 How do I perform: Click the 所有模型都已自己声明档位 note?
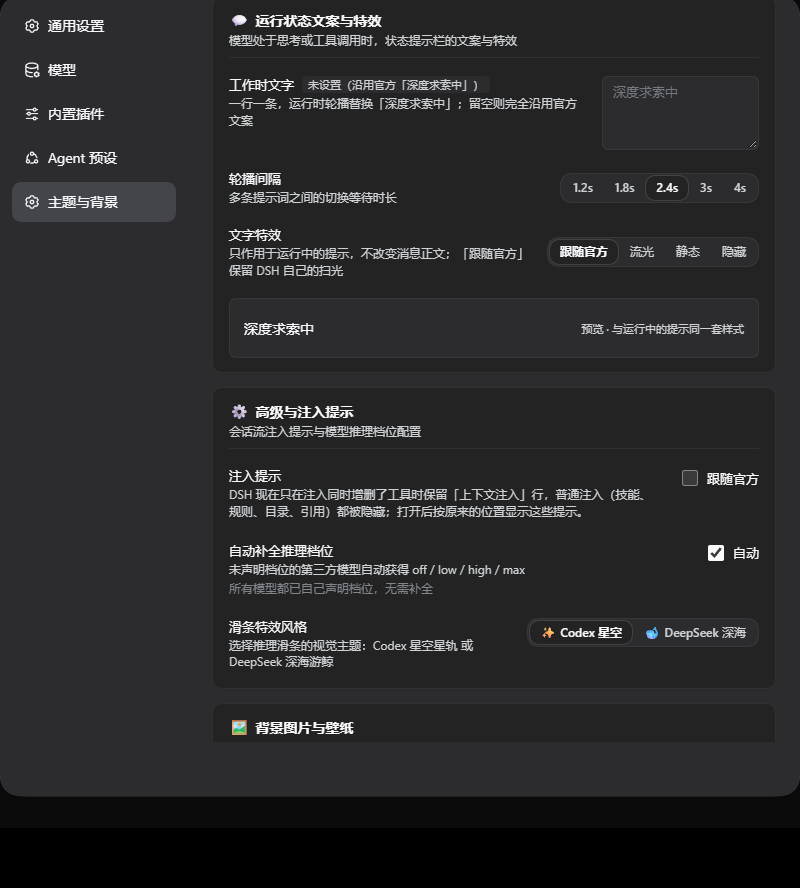pyautogui.click(x=331, y=589)
